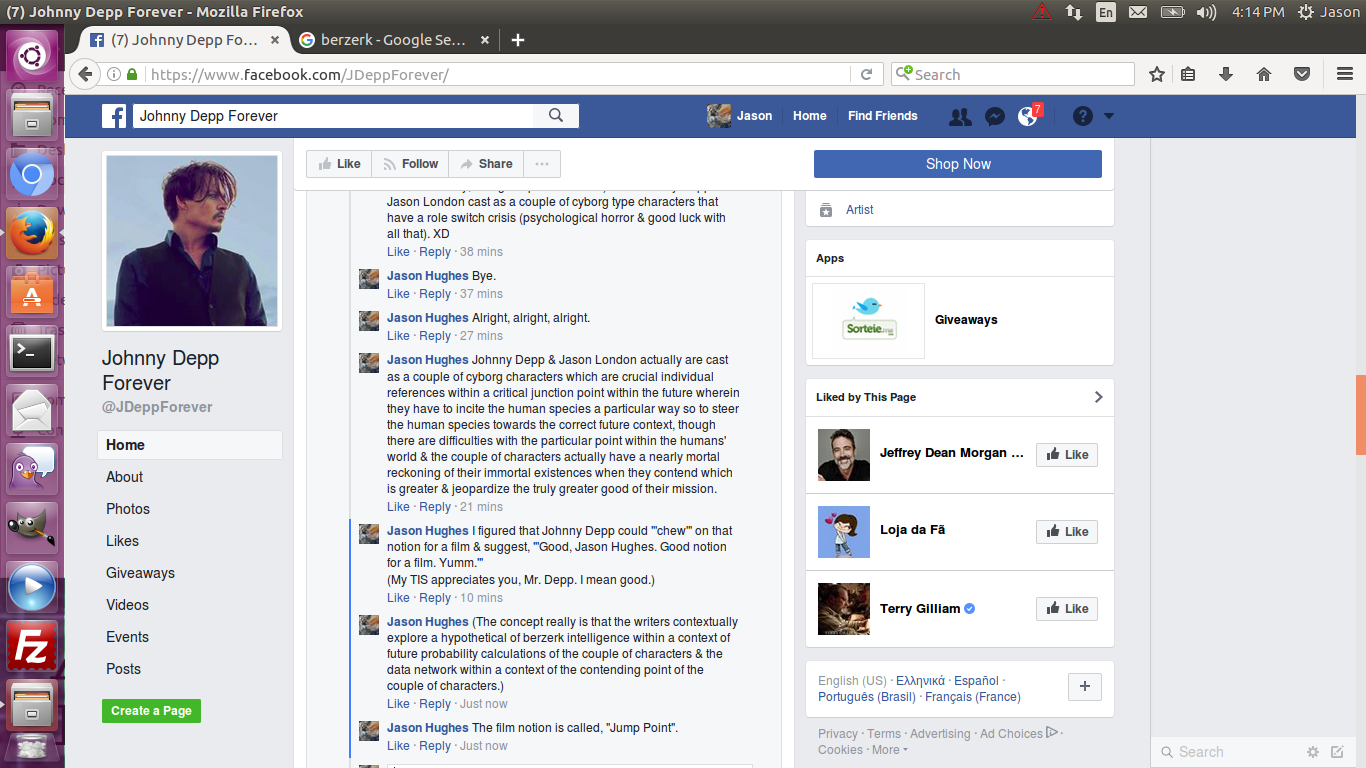Click the site security padlock icon

(x=132, y=74)
